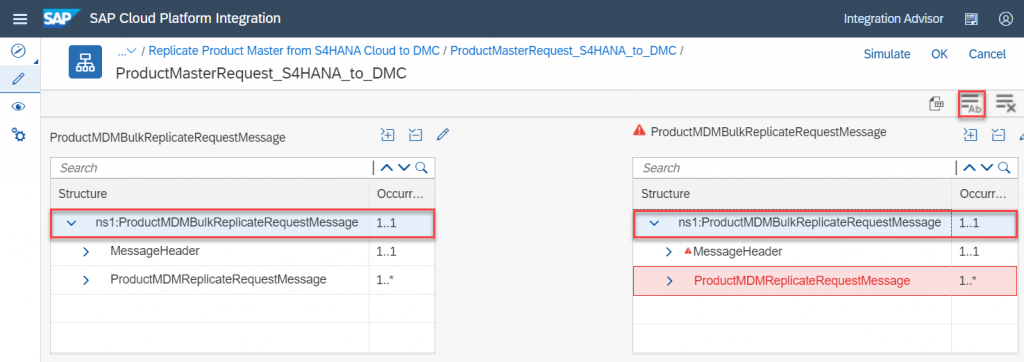Viewport: 1024px width, 362px height.
Task: Open Replicate Product Master breadcrumb link
Action: [295, 51]
